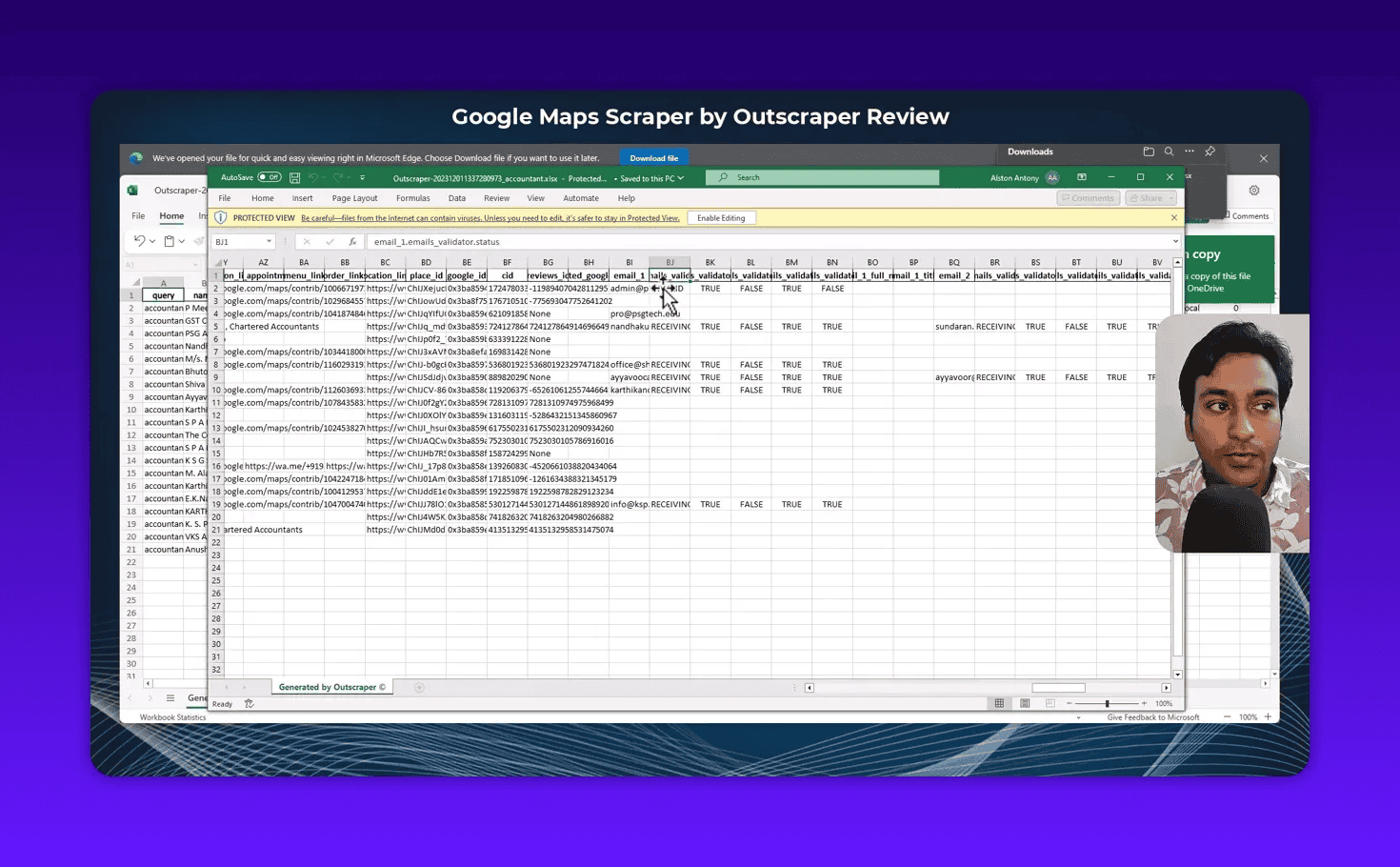Click the Save icon in Quick Access Toolbar

[294, 177]
